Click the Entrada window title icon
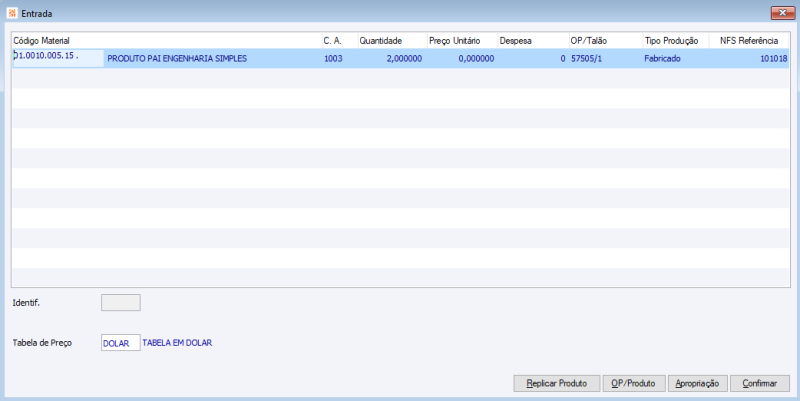The width and height of the screenshot is (800, 401). pos(12,13)
